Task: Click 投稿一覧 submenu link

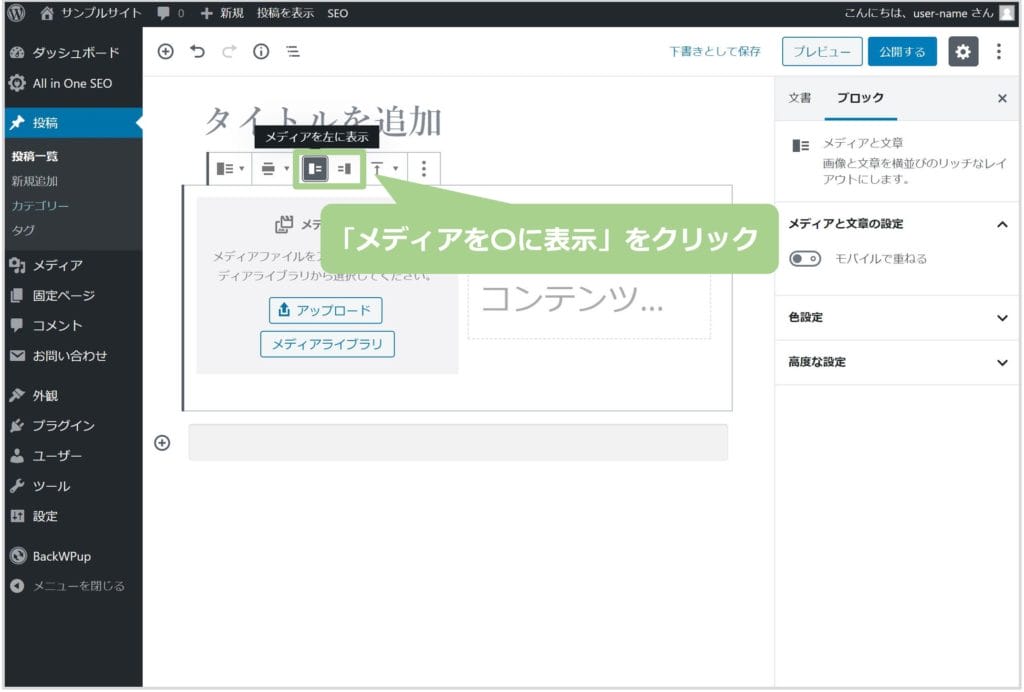Action: point(35,157)
